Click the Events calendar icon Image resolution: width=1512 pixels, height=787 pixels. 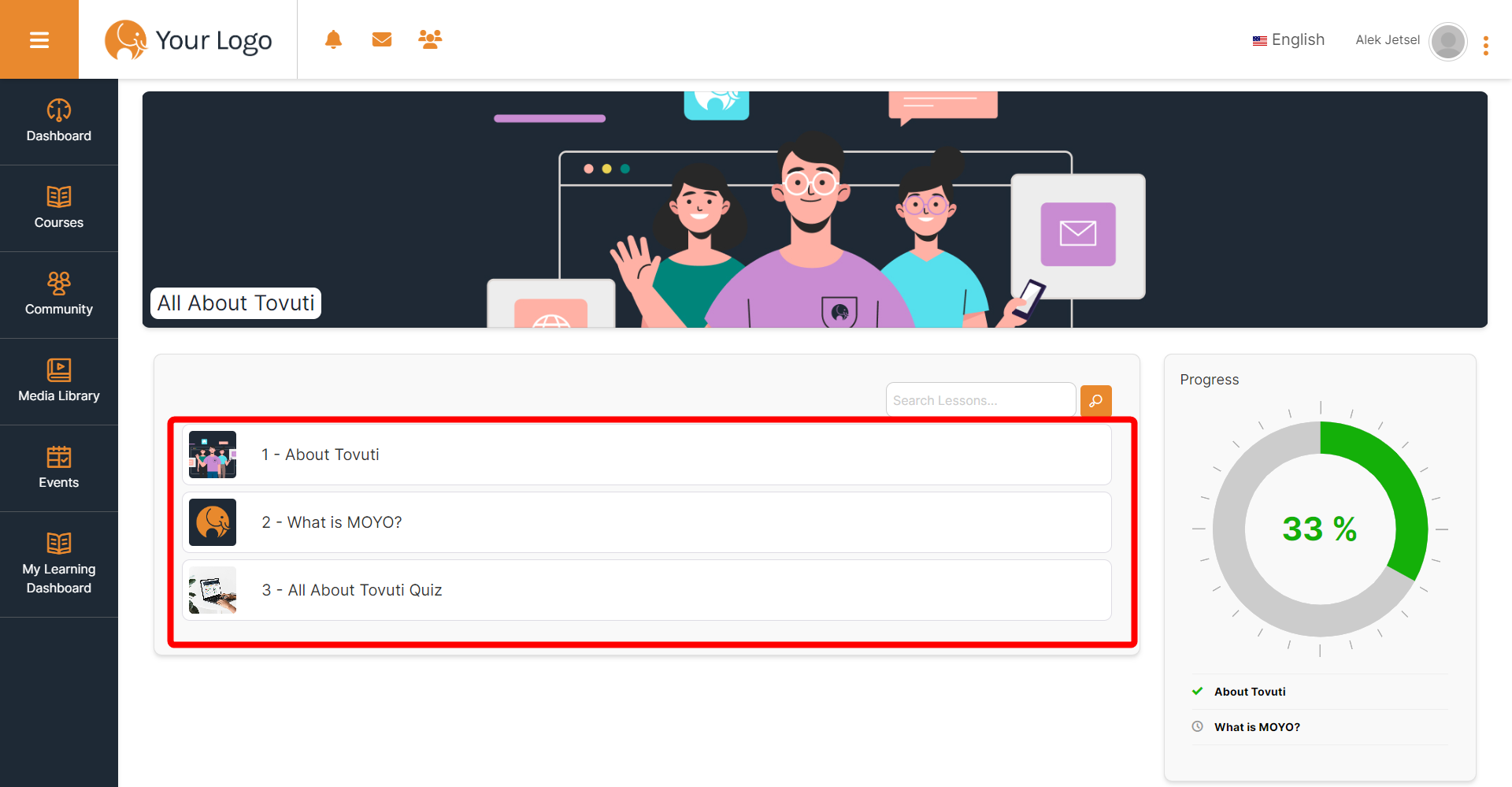[59, 457]
